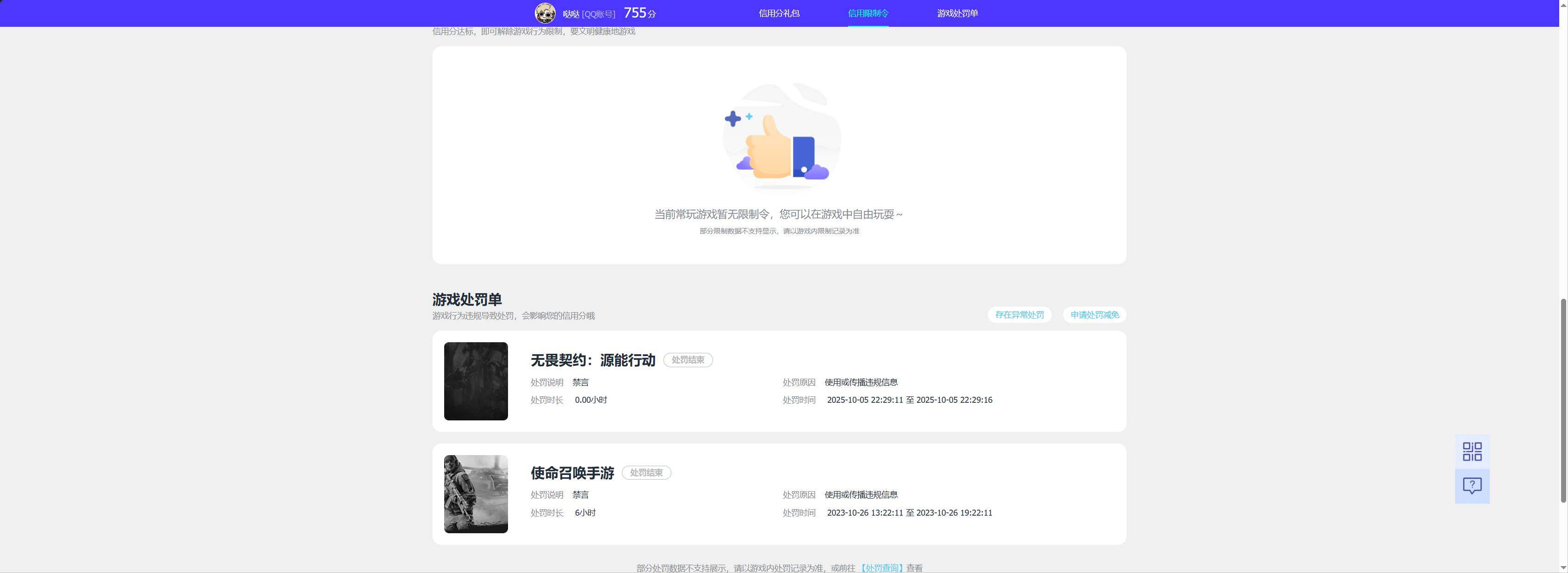Image resolution: width=1568 pixels, height=573 pixels.
Task: Go to the 游戏处罚单 tab
Action: pyautogui.click(x=957, y=13)
